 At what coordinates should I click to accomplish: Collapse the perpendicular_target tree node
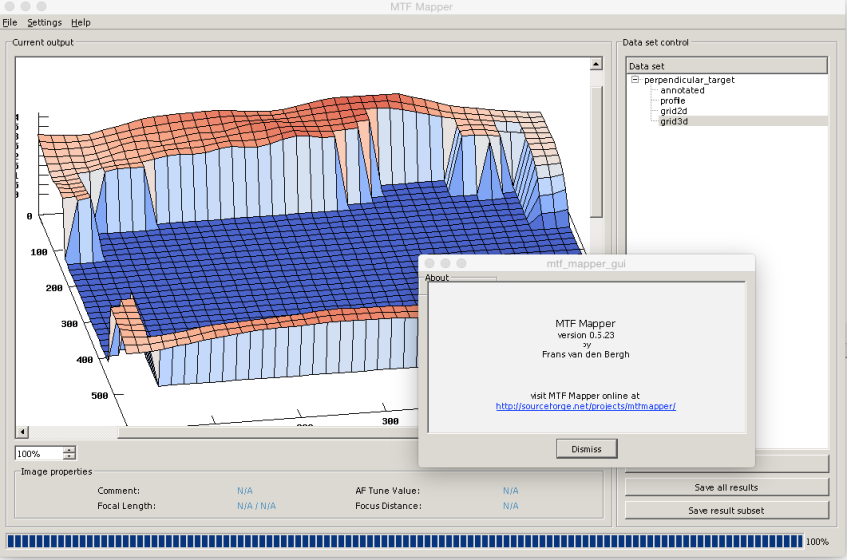[x=635, y=79]
